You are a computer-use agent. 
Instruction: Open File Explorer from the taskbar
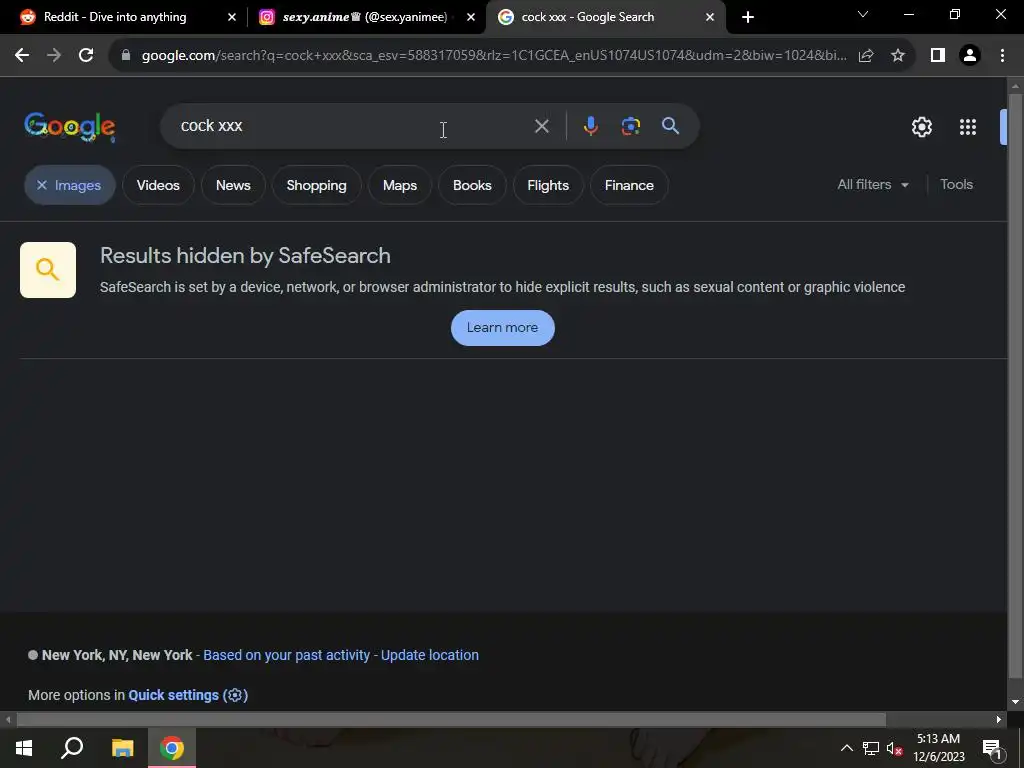click(x=122, y=748)
